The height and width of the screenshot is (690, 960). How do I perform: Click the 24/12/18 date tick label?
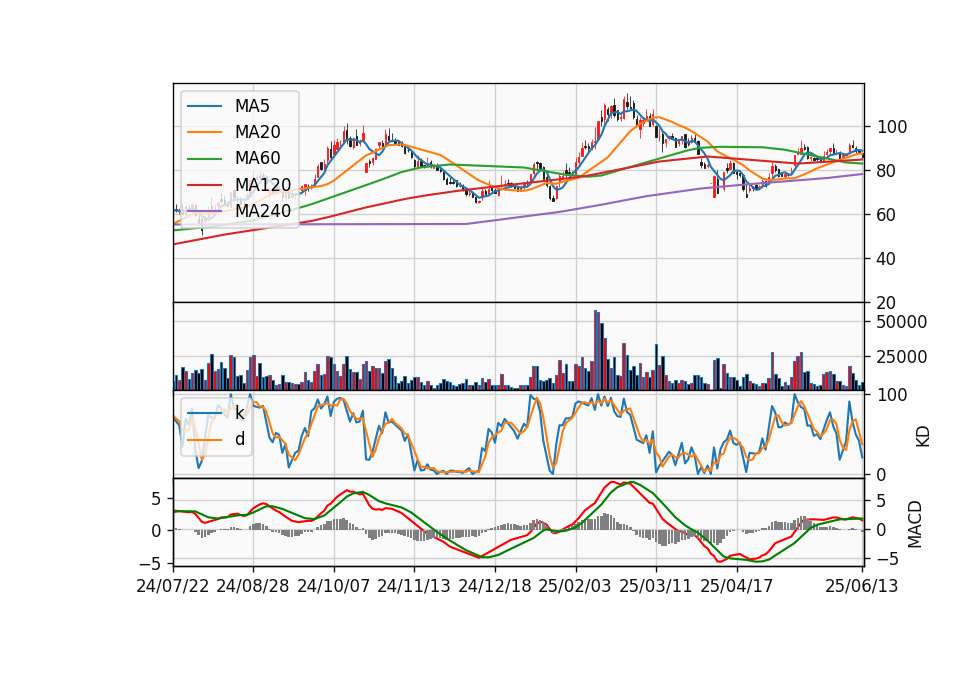pos(495,586)
